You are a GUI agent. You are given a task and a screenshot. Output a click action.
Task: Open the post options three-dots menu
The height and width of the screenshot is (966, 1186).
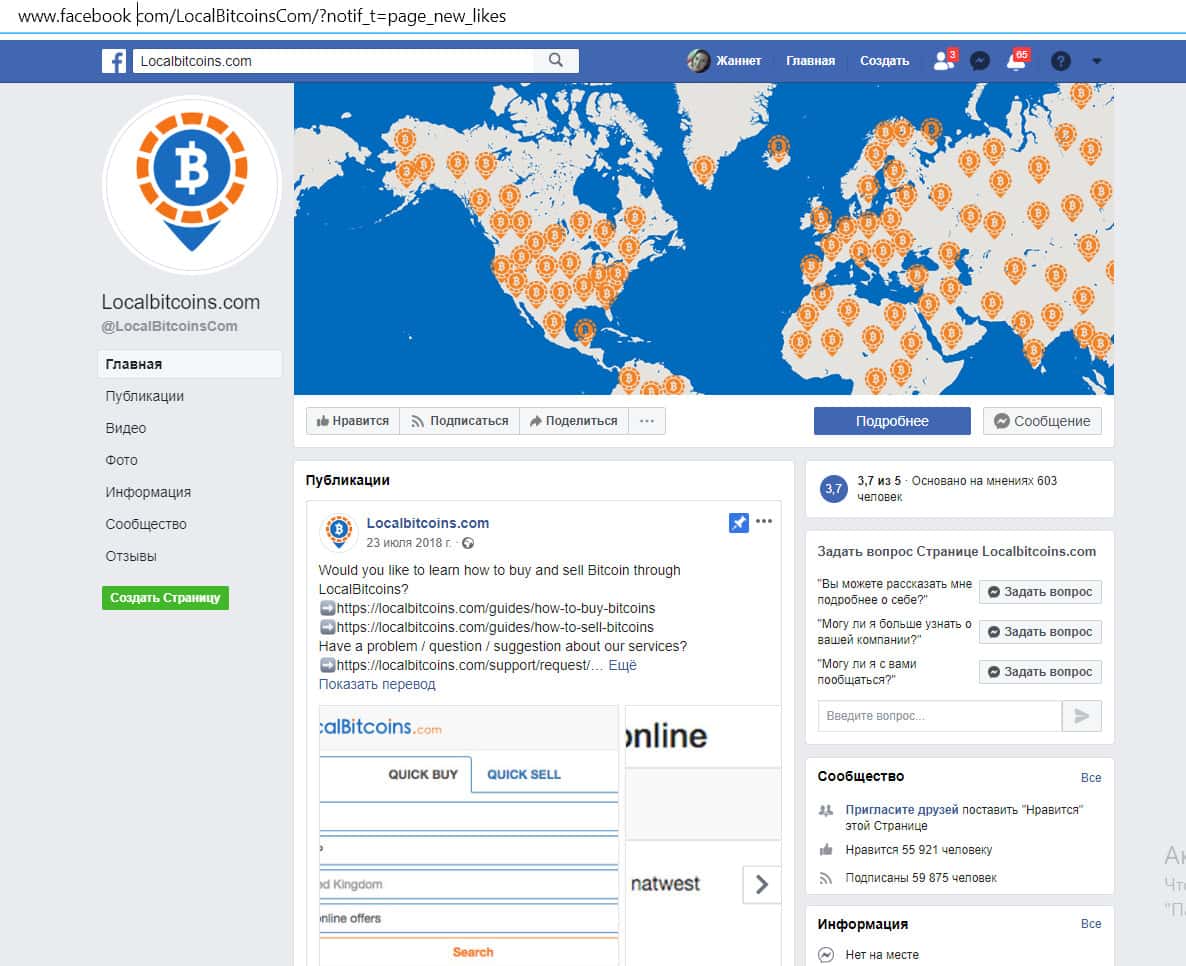click(x=764, y=521)
